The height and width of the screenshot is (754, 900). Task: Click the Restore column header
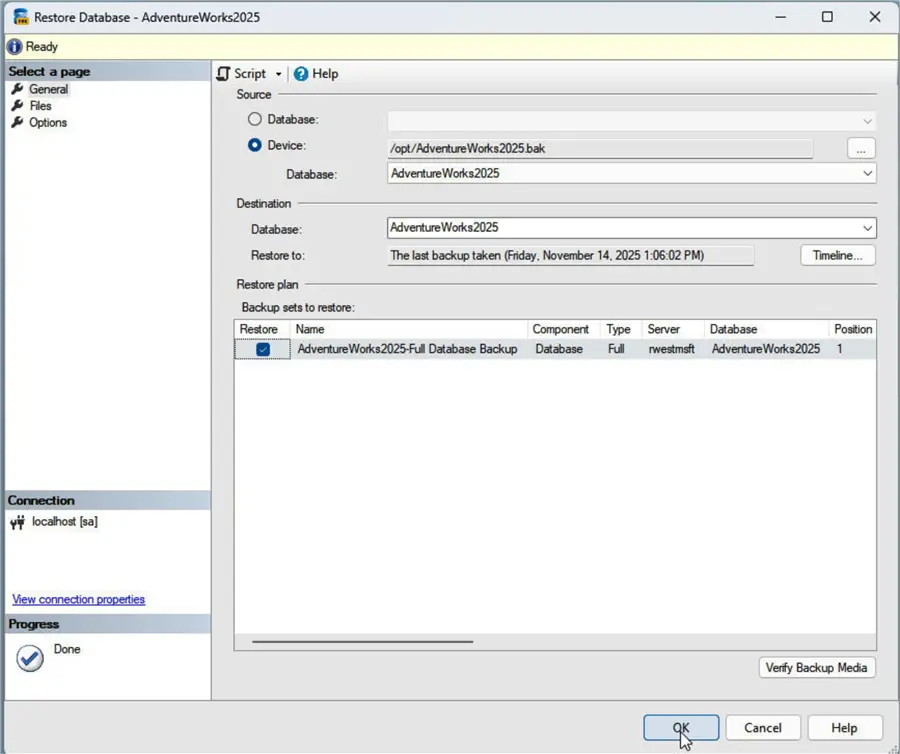(x=262, y=329)
